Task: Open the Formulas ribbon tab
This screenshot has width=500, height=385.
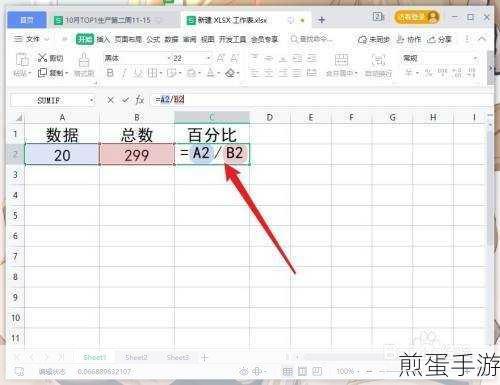Action: [153, 39]
